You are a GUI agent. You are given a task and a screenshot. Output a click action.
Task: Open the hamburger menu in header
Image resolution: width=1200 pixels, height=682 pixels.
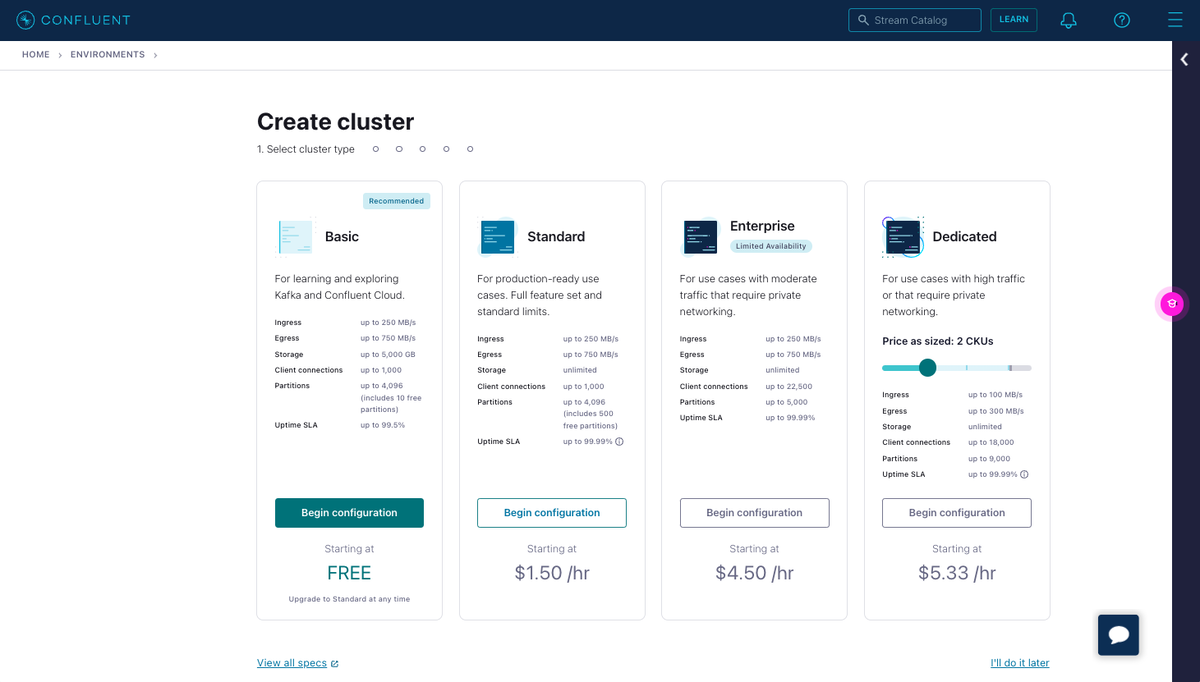click(x=1175, y=20)
